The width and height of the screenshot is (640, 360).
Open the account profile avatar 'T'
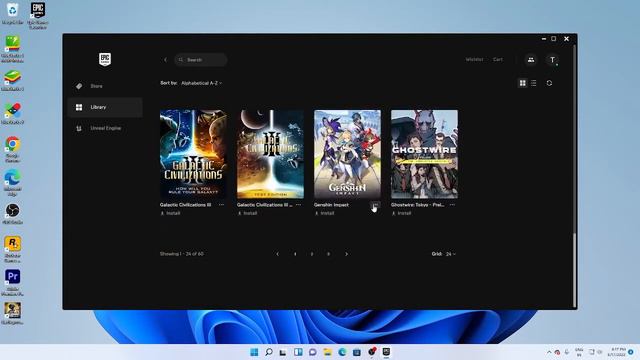[x=552, y=60]
